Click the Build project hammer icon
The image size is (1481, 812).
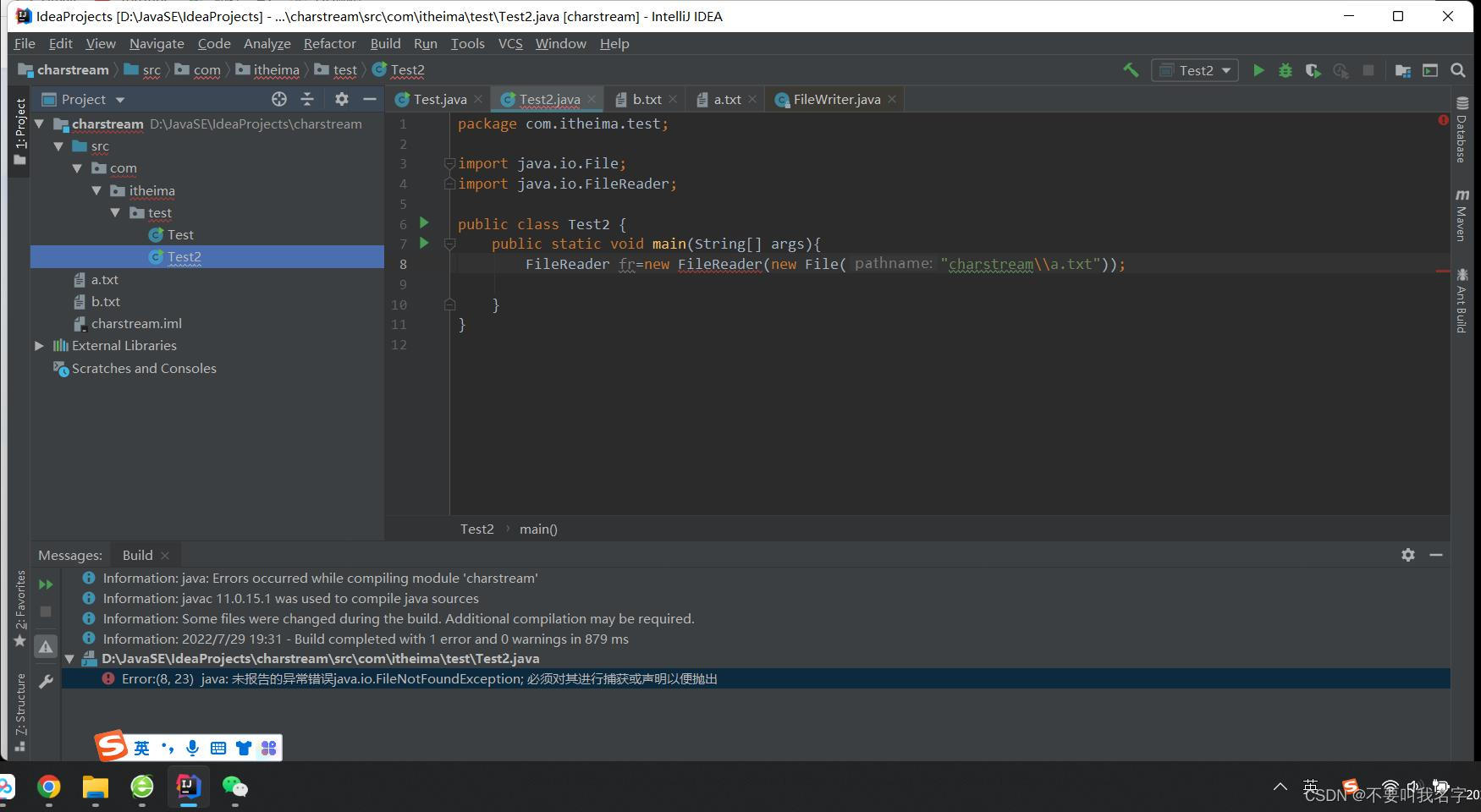pos(1131,70)
